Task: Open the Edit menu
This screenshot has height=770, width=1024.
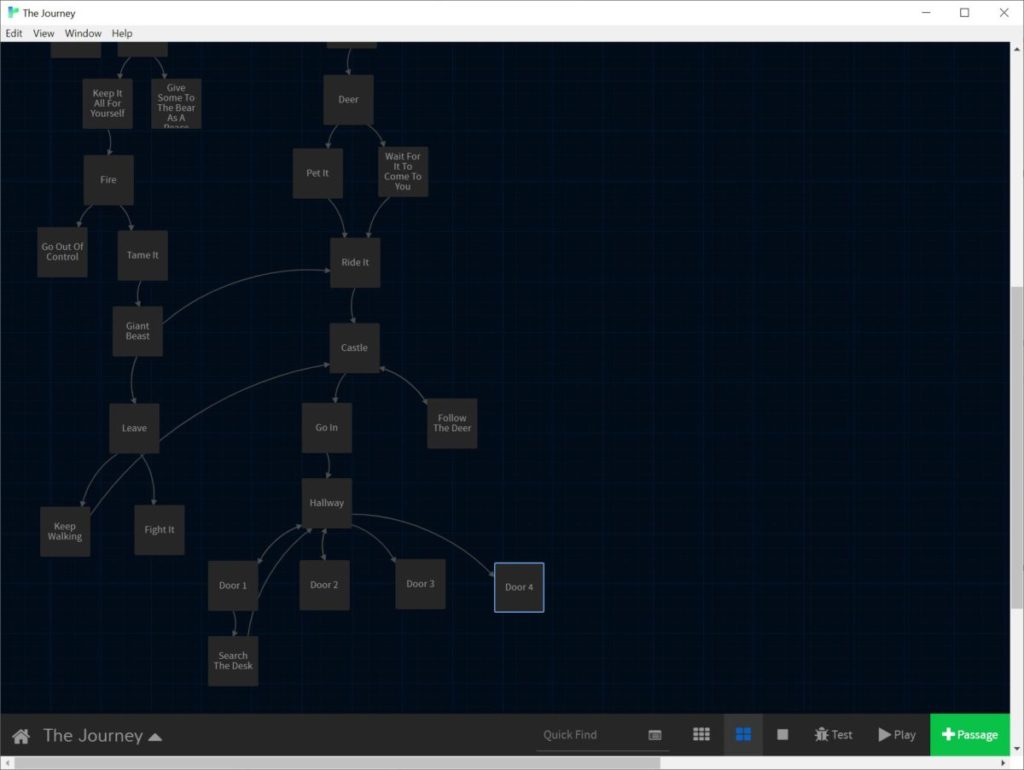Action: (14, 33)
